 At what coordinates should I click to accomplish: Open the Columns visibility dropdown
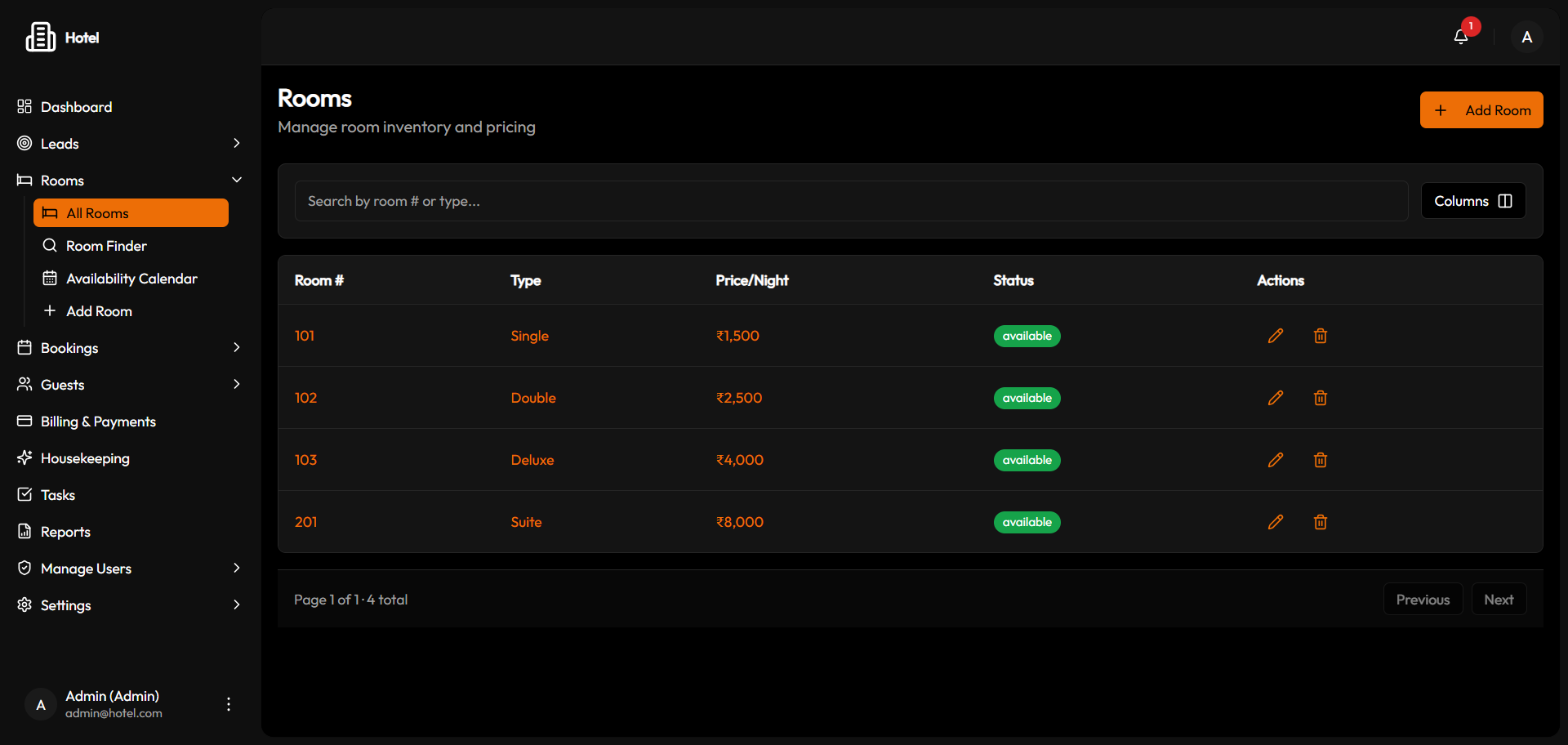click(1472, 201)
